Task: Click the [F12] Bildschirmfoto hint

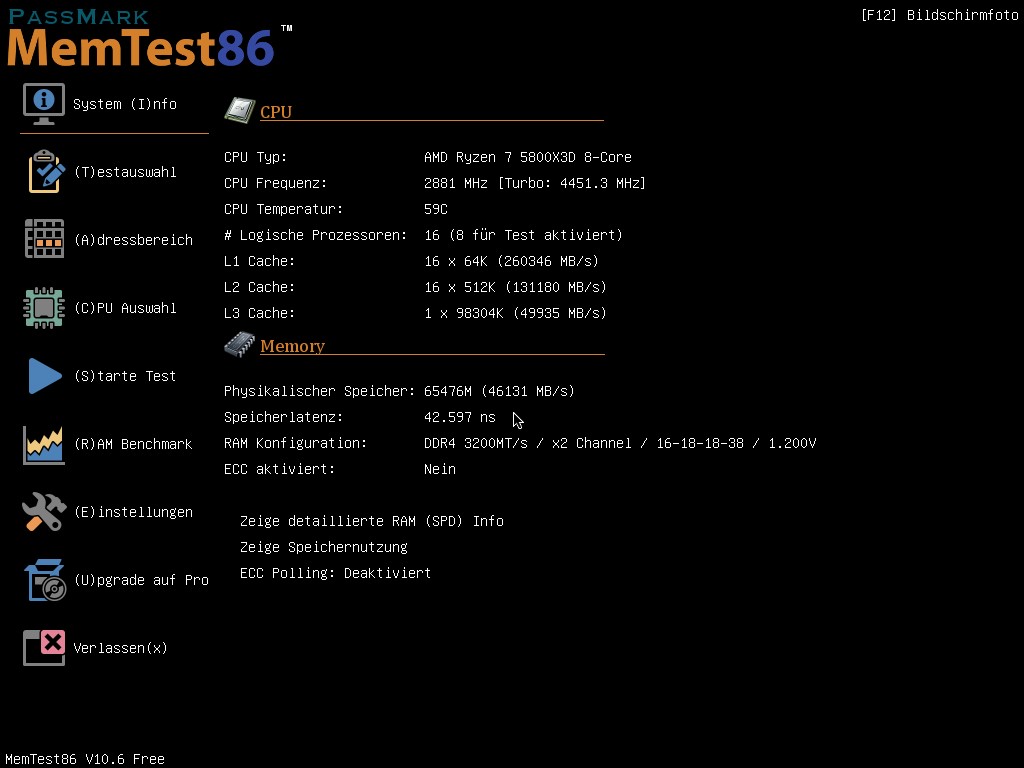Action: click(939, 15)
